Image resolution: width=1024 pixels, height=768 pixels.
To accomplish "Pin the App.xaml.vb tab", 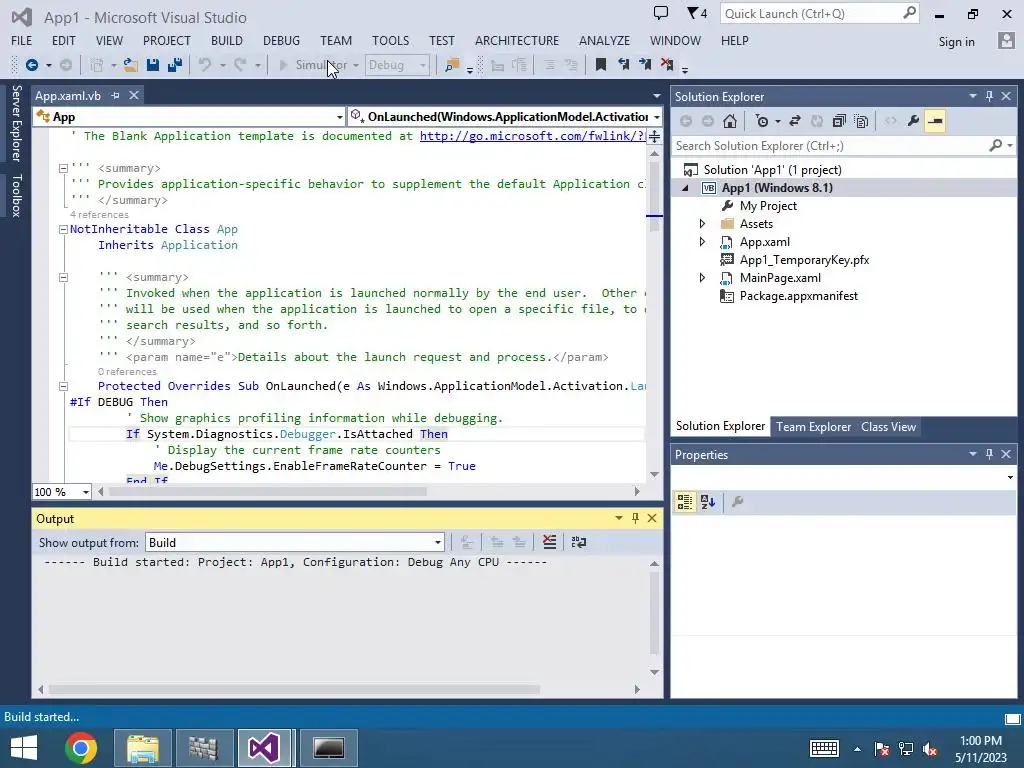I will 116,95.
